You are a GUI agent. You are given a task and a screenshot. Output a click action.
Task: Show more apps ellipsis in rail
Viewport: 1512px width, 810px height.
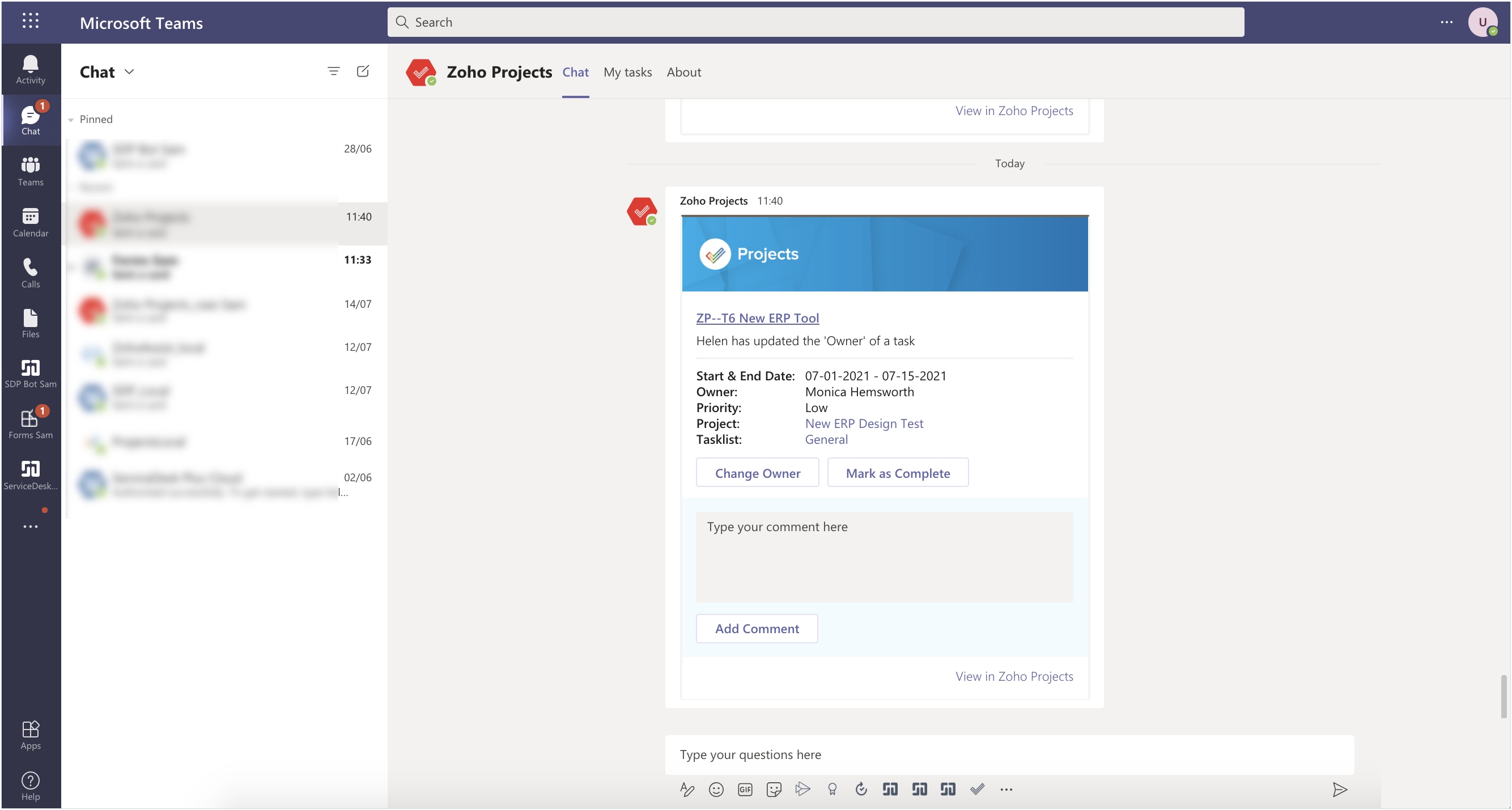click(31, 527)
